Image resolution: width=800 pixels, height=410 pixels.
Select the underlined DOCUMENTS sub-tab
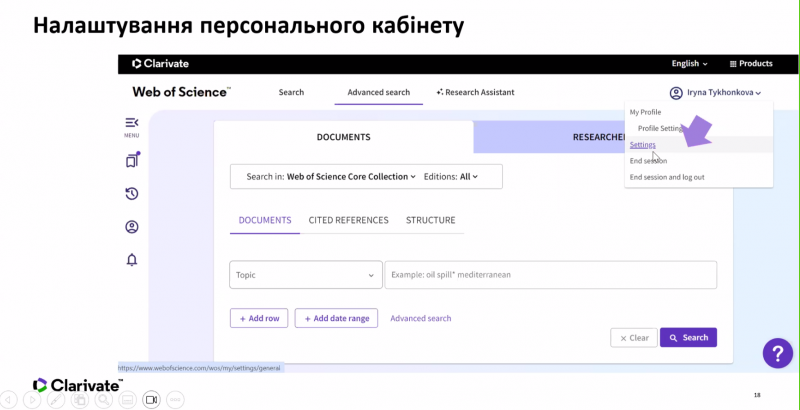coord(265,220)
